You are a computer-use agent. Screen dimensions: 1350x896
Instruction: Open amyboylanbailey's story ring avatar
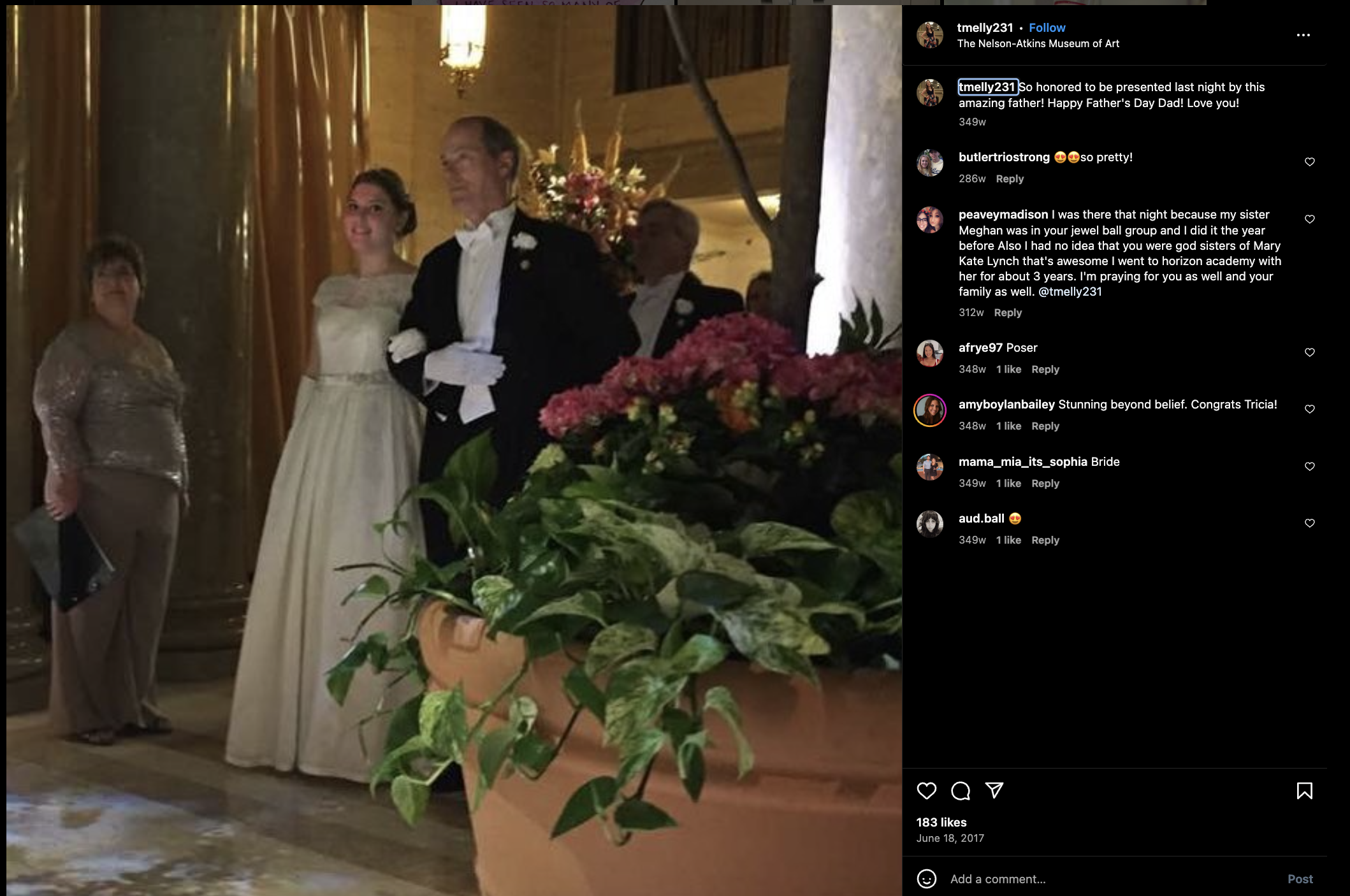pyautogui.click(x=930, y=410)
